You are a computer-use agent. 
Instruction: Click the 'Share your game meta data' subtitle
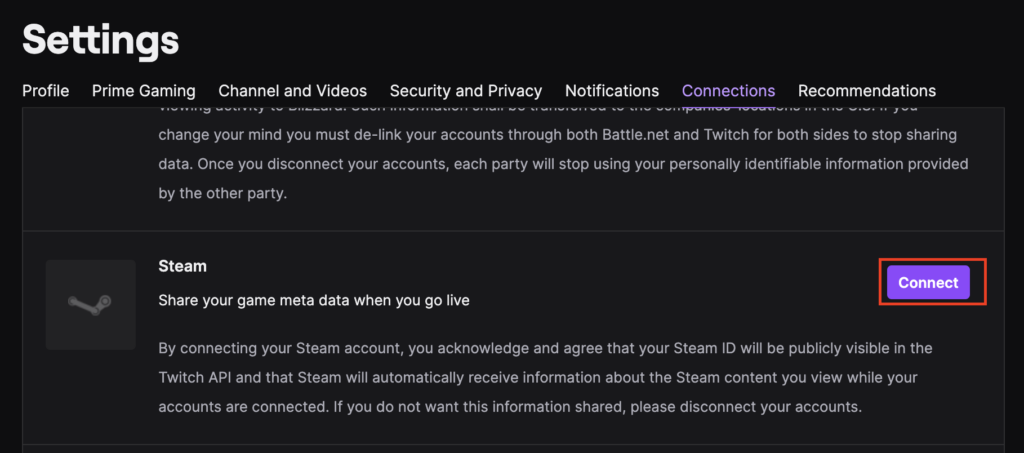pyautogui.click(x=314, y=301)
